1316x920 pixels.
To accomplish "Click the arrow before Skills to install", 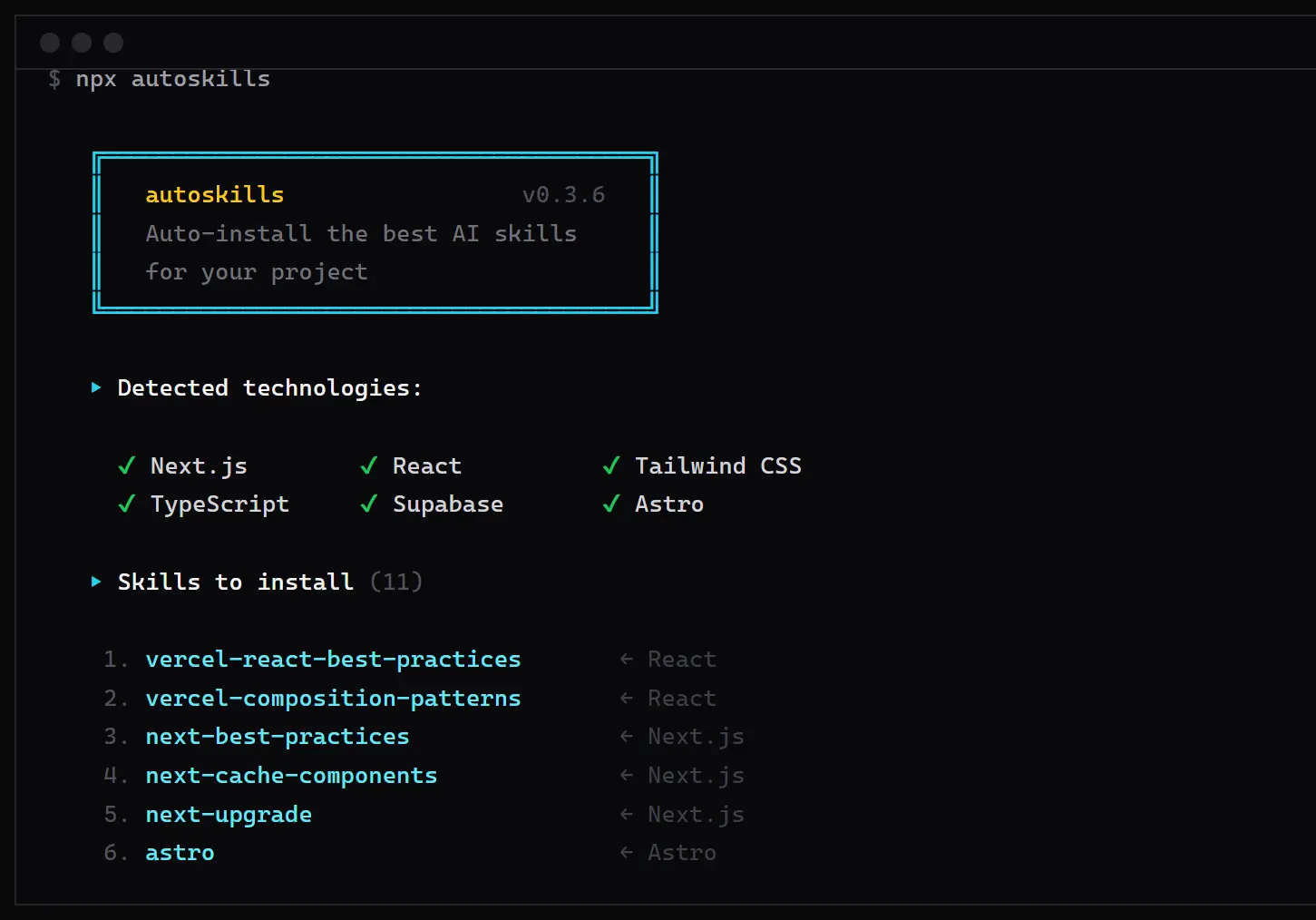I will click(96, 582).
